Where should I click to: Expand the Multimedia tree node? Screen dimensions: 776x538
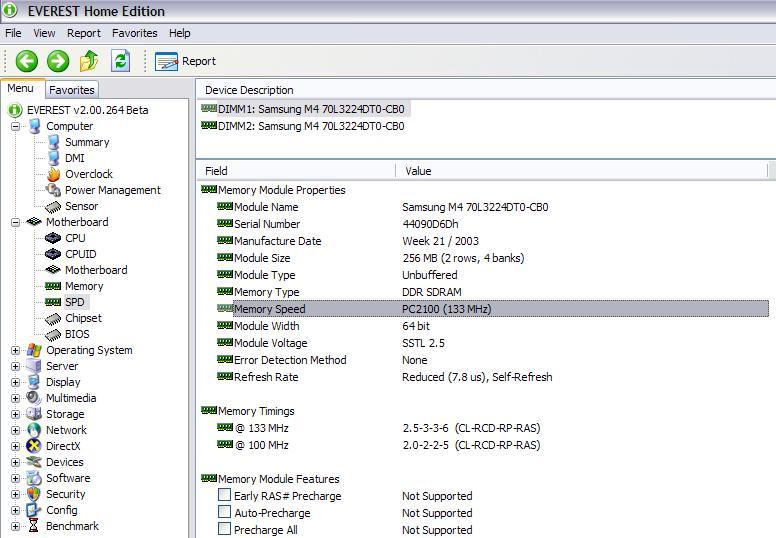pyautogui.click(x=15, y=398)
